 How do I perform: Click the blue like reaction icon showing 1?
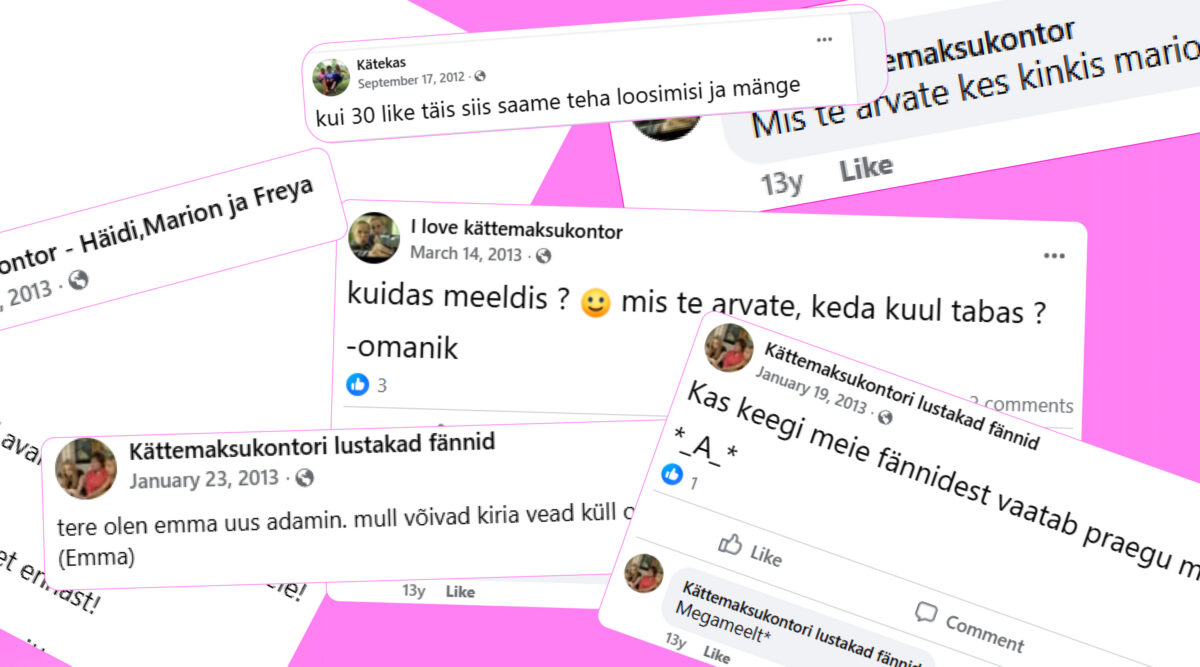tap(672, 475)
